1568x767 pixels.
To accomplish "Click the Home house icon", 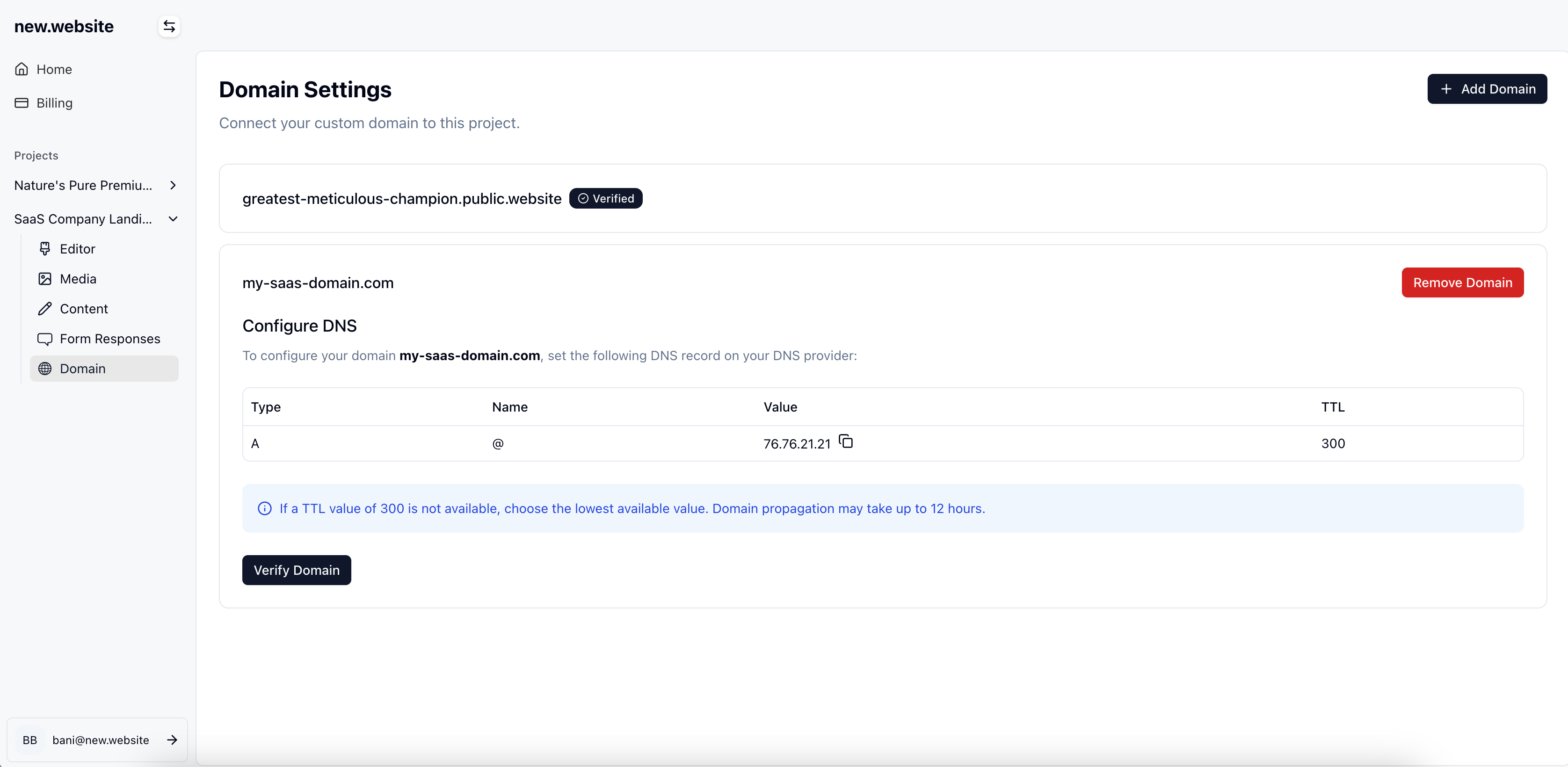I will pyautogui.click(x=22, y=69).
